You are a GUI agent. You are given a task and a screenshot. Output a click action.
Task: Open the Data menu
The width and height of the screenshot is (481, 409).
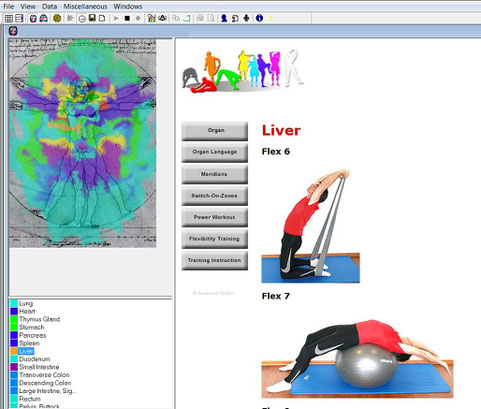pyautogui.click(x=49, y=6)
